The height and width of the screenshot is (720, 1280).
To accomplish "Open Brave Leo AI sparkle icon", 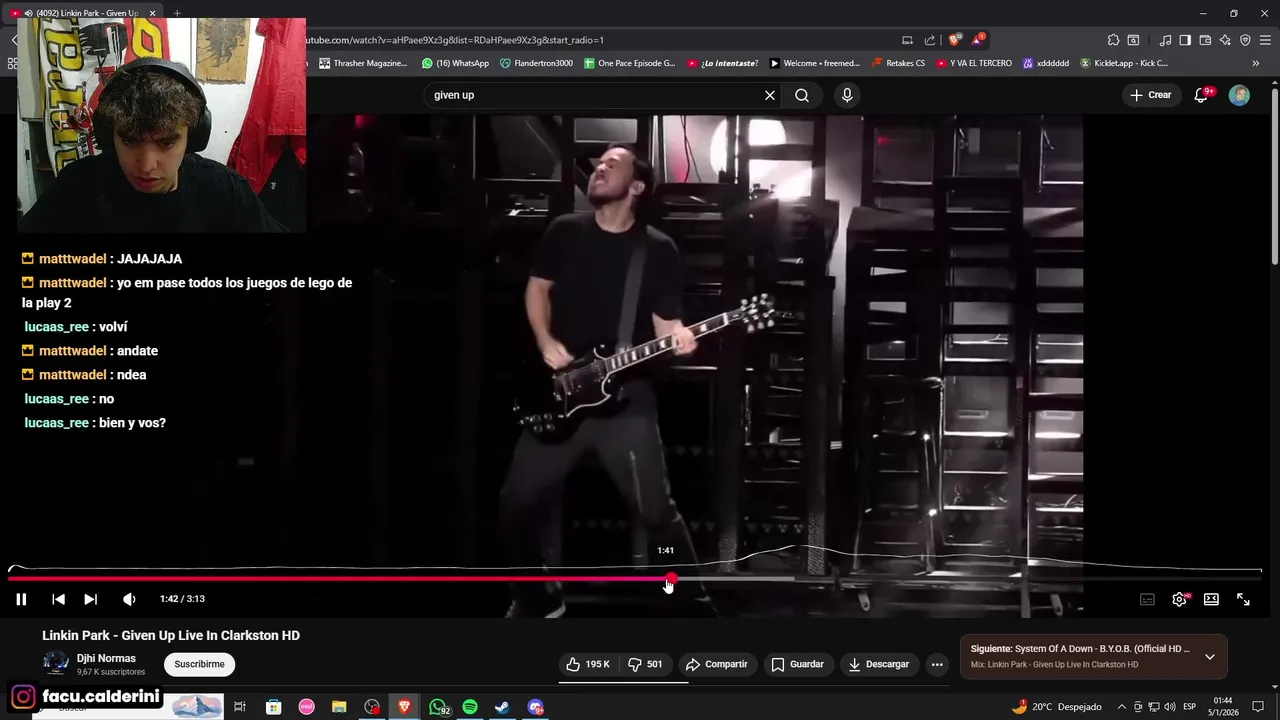I will click(x=1225, y=40).
